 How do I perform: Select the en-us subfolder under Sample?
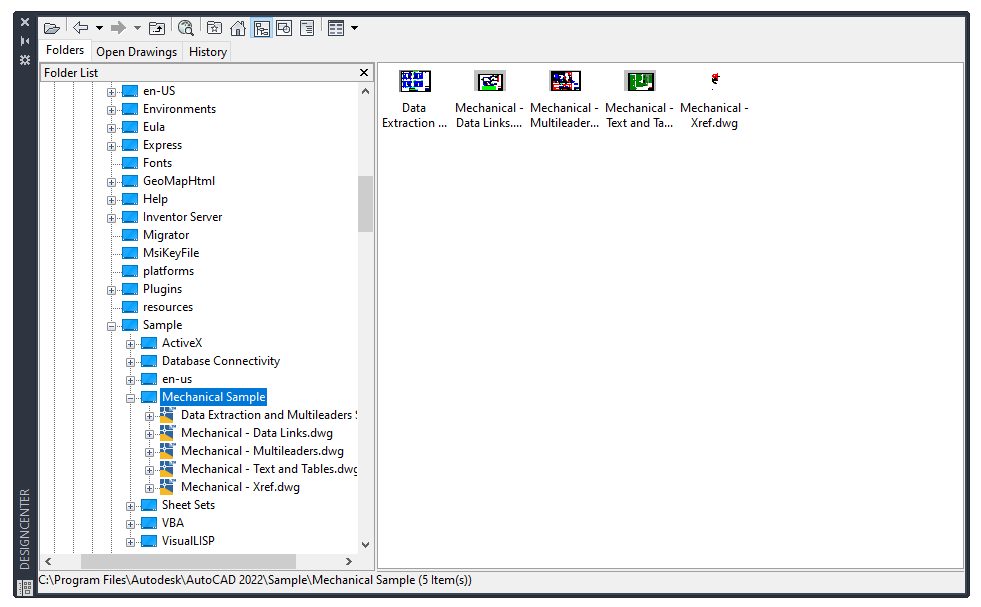176,379
